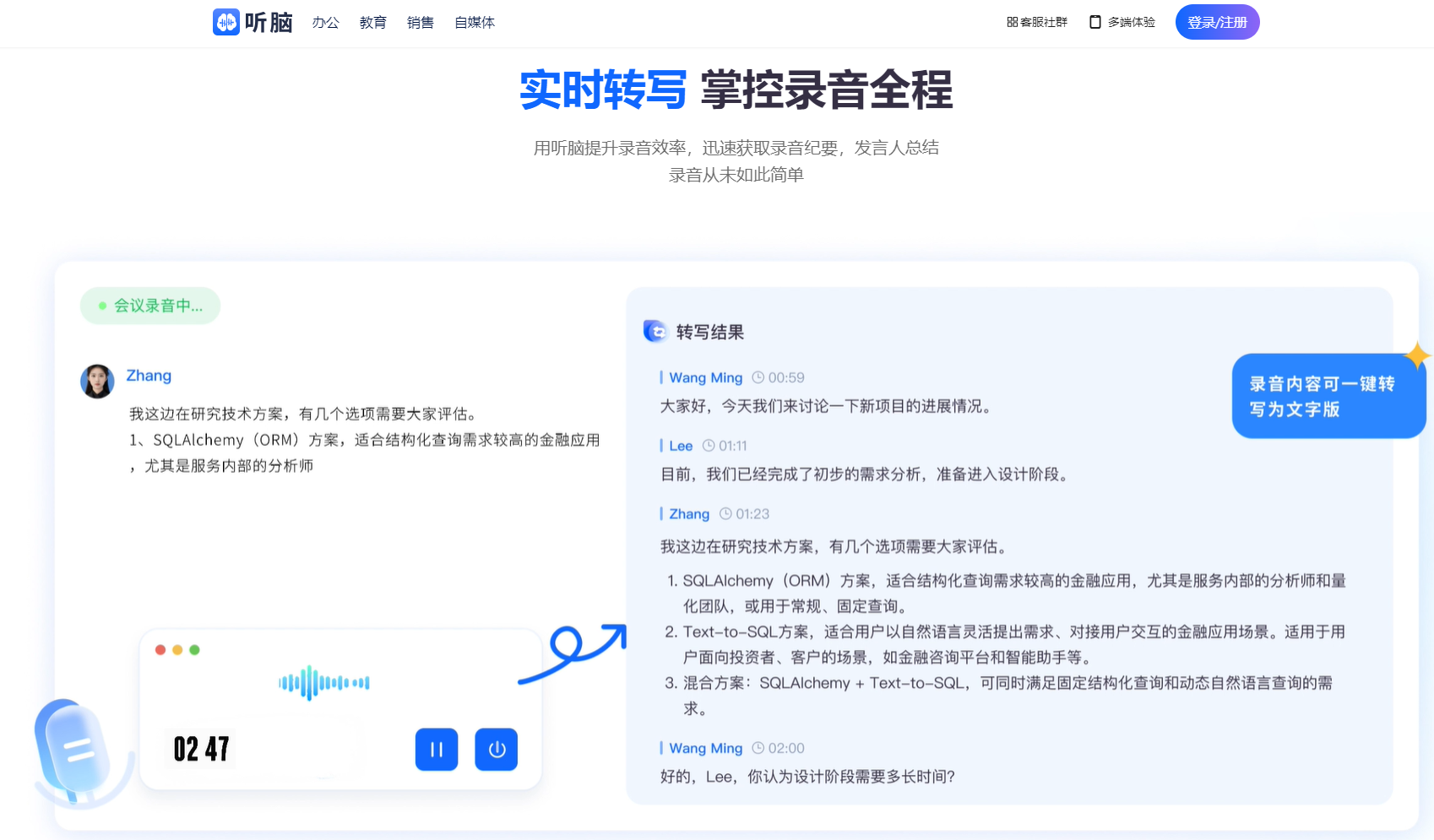1434x840 pixels.
Task: Click the clock icon next to 00:59
Action: (758, 377)
